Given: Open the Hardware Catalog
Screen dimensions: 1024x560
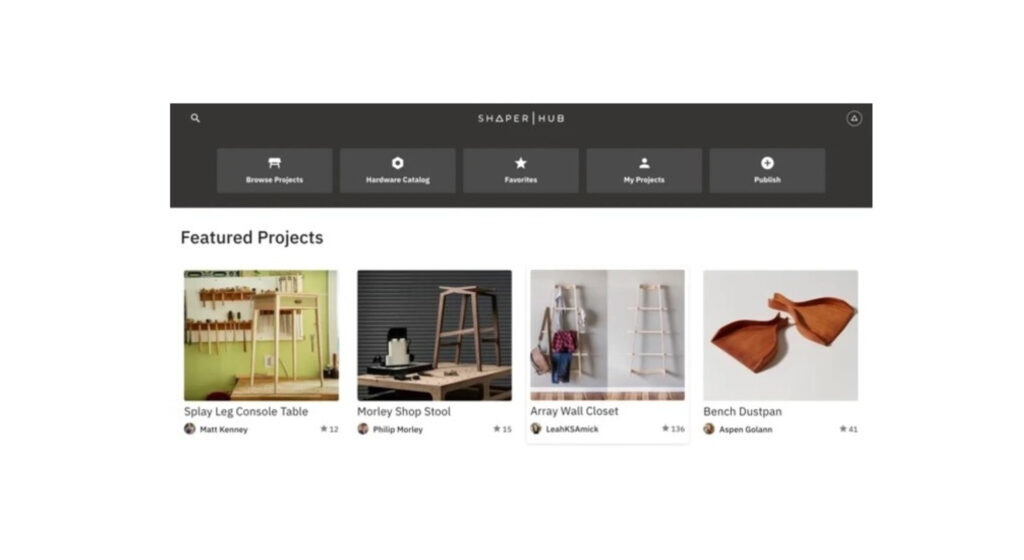Looking at the screenshot, I should point(398,170).
